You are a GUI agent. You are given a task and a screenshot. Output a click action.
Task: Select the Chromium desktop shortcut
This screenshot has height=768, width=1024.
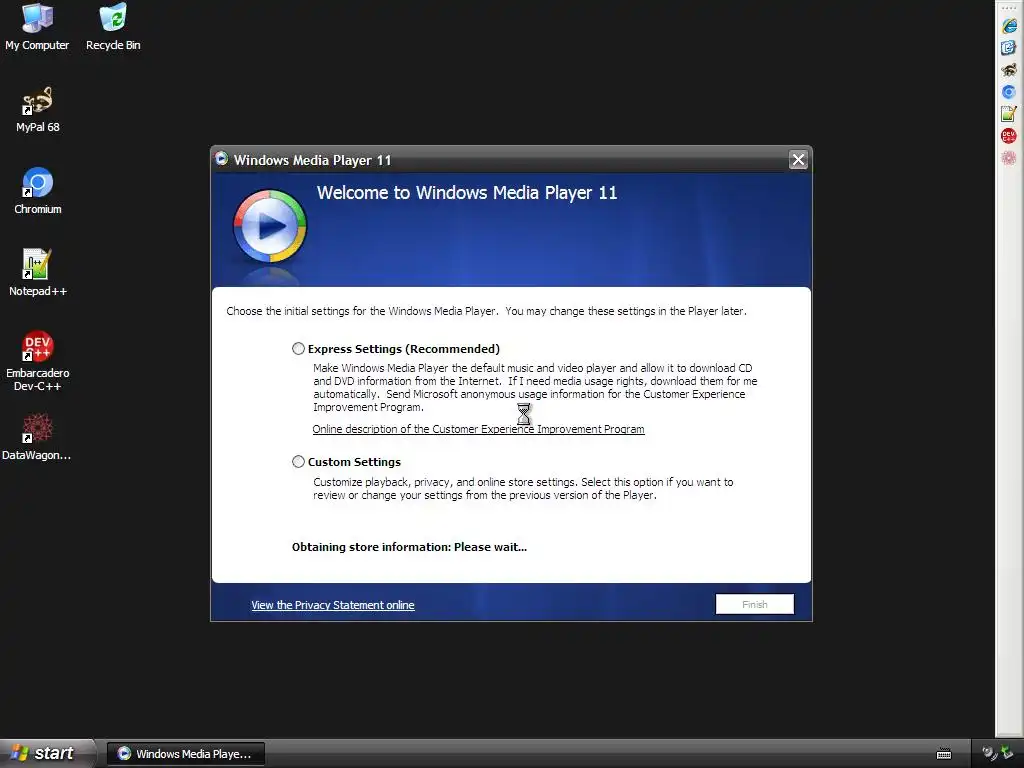[37, 191]
